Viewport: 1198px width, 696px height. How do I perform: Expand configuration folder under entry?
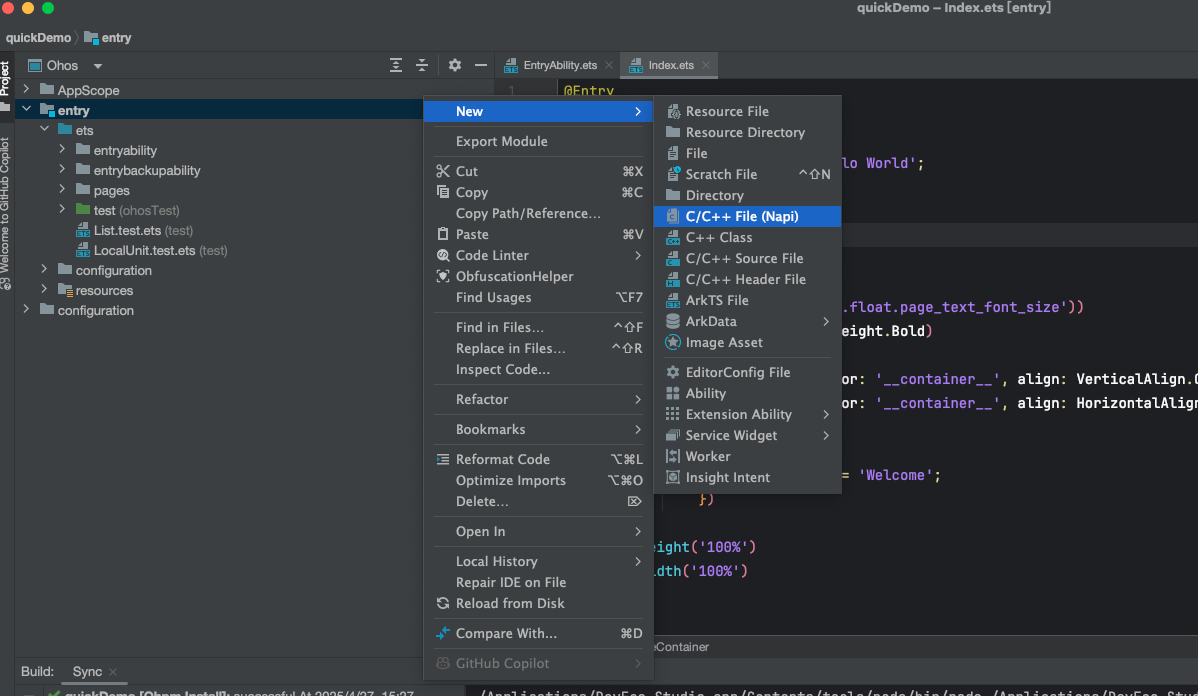click(x=44, y=270)
